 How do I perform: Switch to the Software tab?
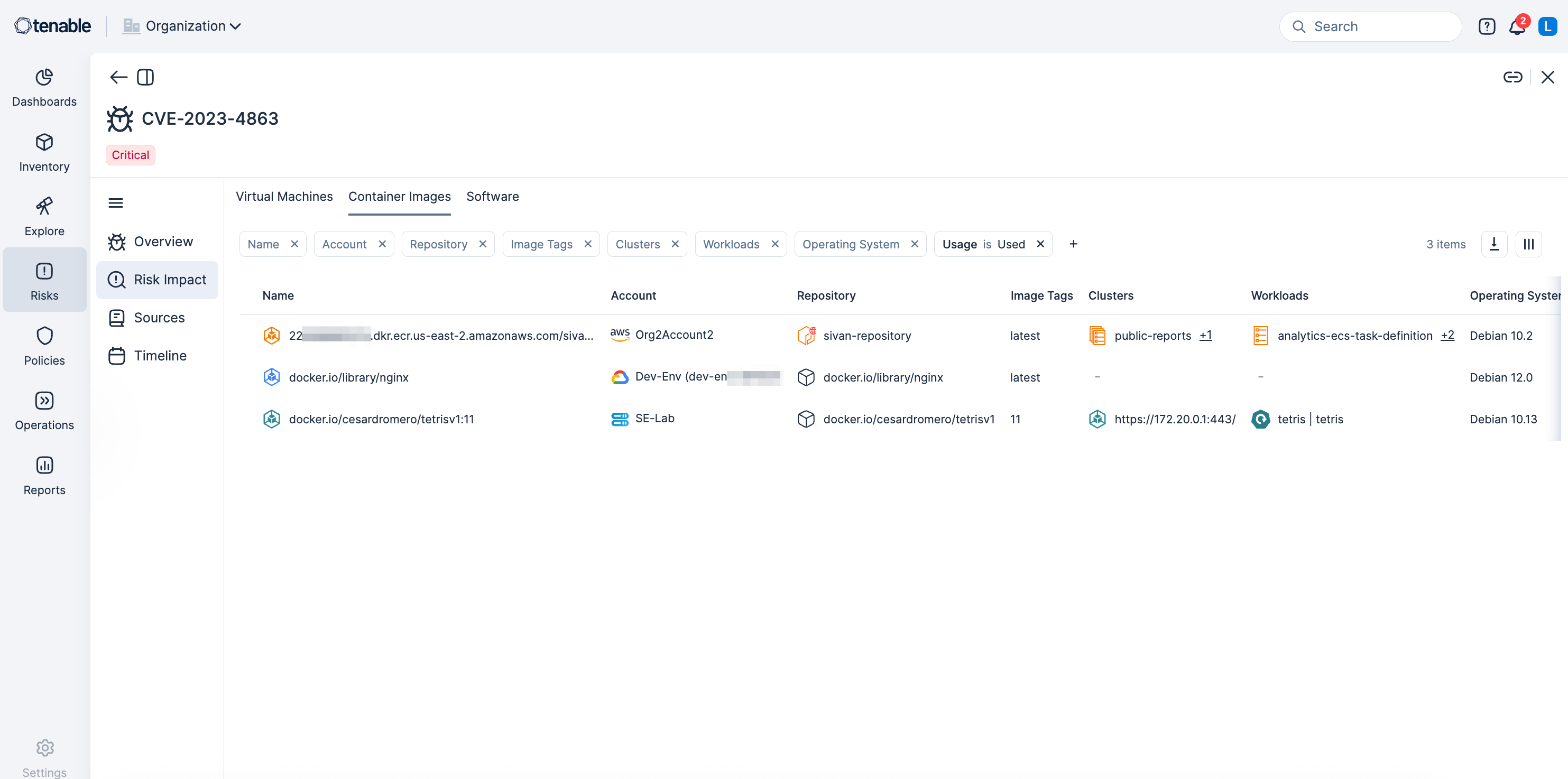(x=492, y=197)
